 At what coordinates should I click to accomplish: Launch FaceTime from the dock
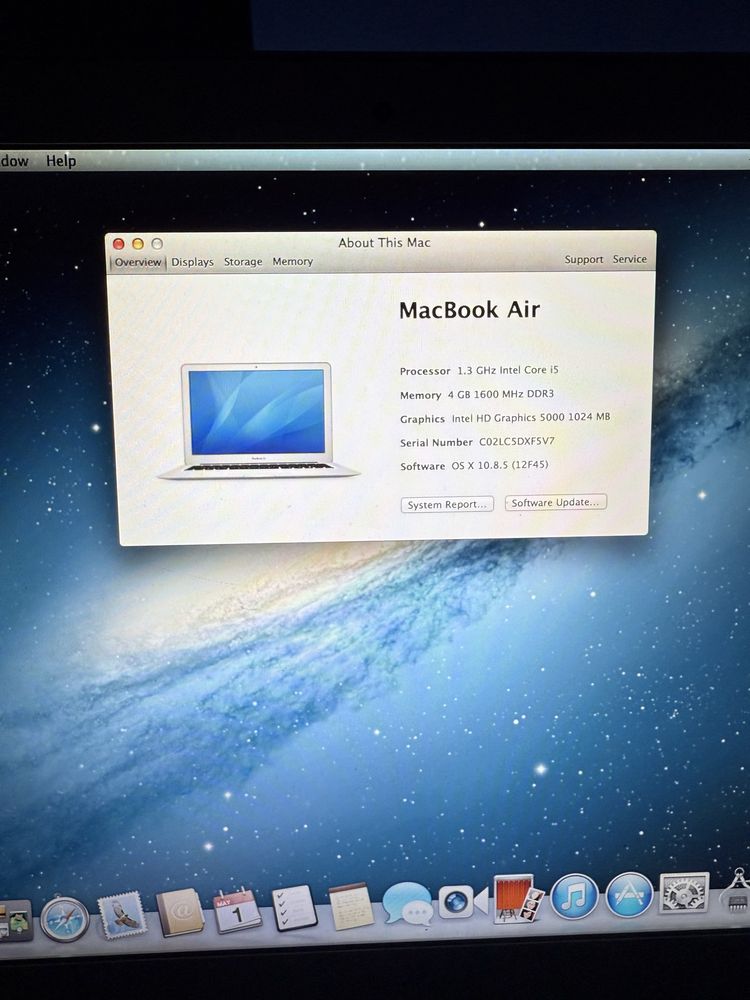463,902
